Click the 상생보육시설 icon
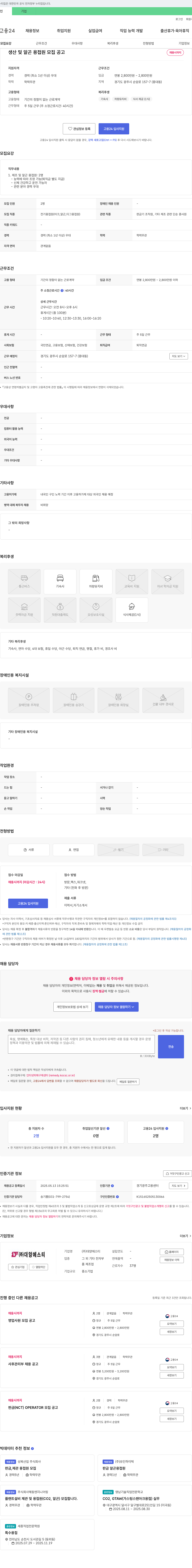The height and width of the screenshot is (1568, 192). [x=96, y=610]
